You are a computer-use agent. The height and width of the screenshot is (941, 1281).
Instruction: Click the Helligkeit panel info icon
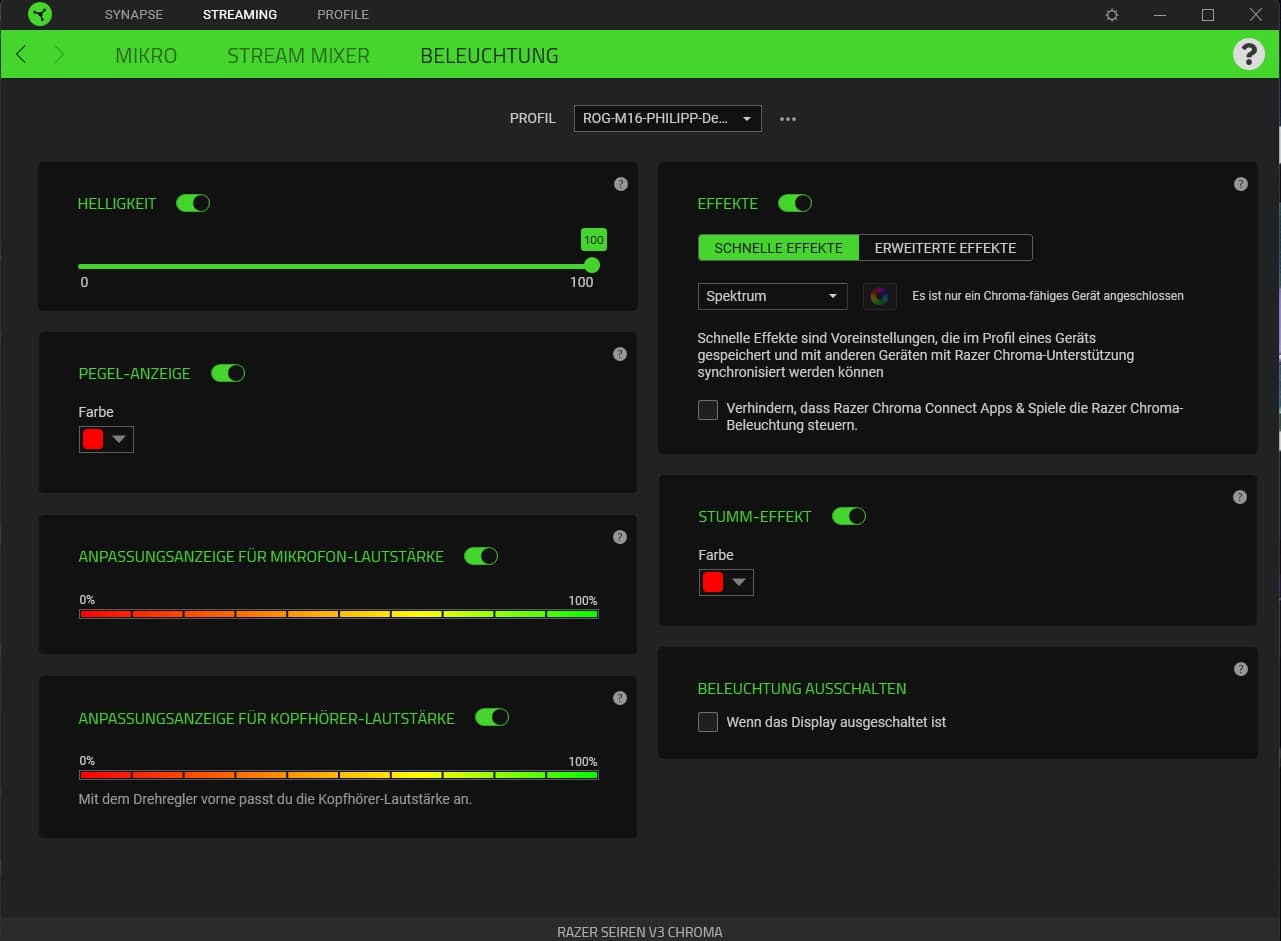point(620,184)
